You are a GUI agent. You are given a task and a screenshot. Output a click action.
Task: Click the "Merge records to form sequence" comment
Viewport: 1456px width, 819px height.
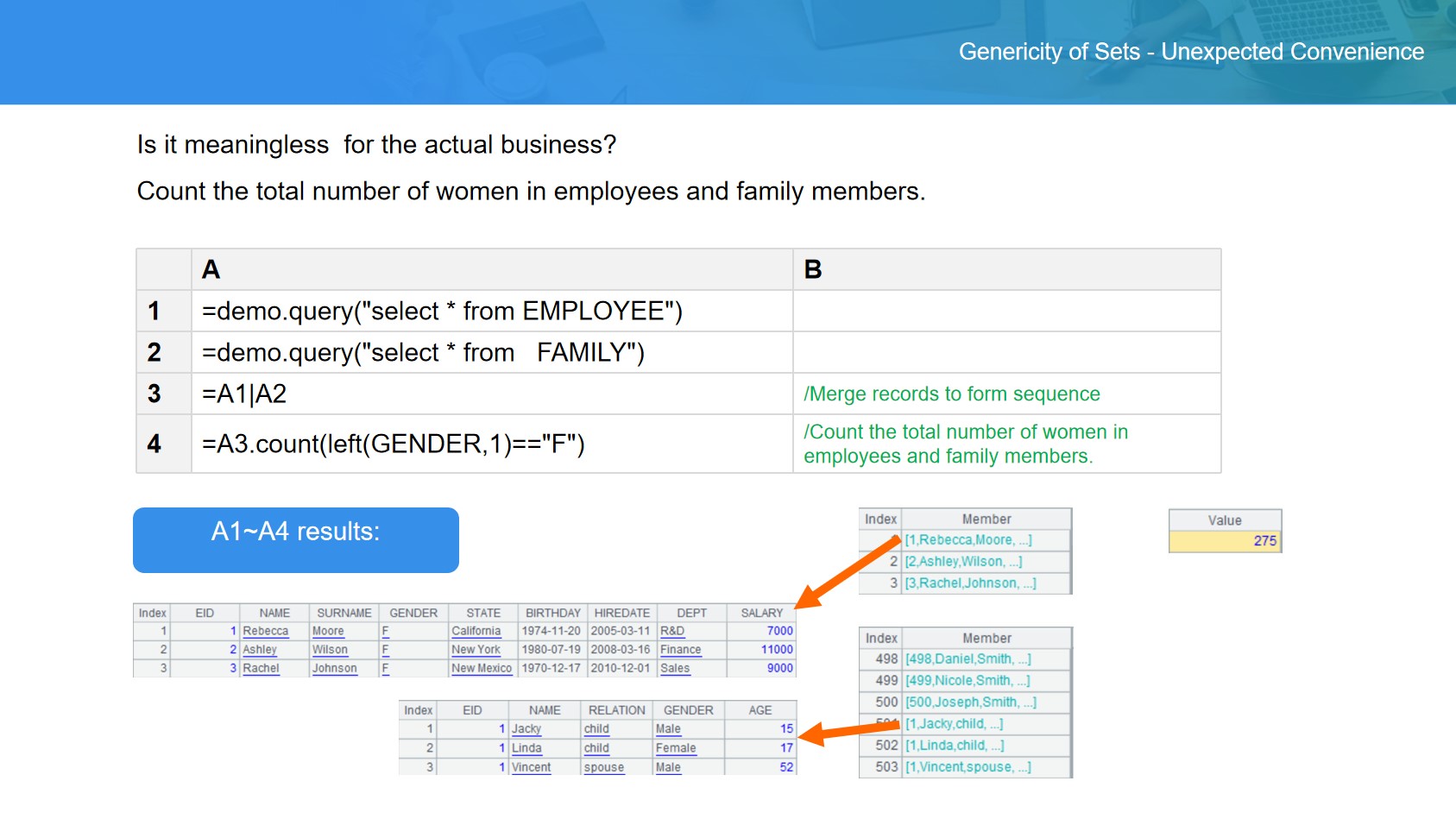coord(951,394)
